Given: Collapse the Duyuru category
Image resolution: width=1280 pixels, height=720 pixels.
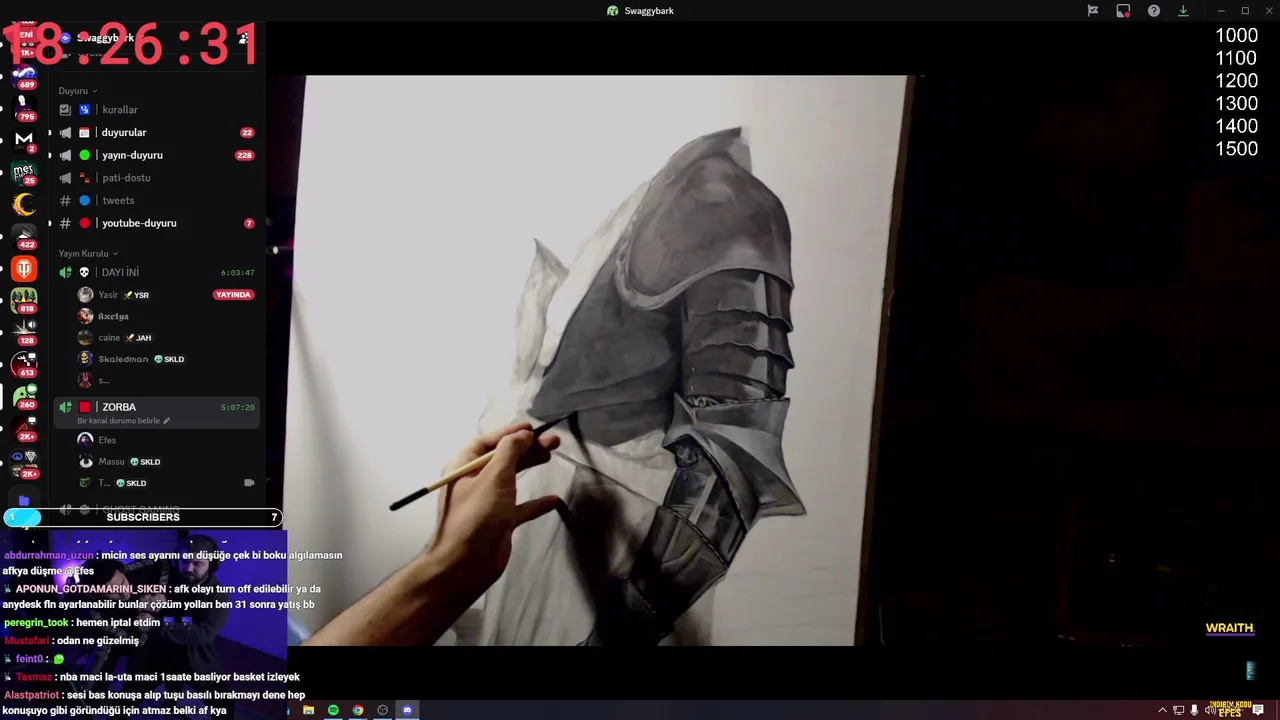Looking at the screenshot, I should pyautogui.click(x=78, y=91).
